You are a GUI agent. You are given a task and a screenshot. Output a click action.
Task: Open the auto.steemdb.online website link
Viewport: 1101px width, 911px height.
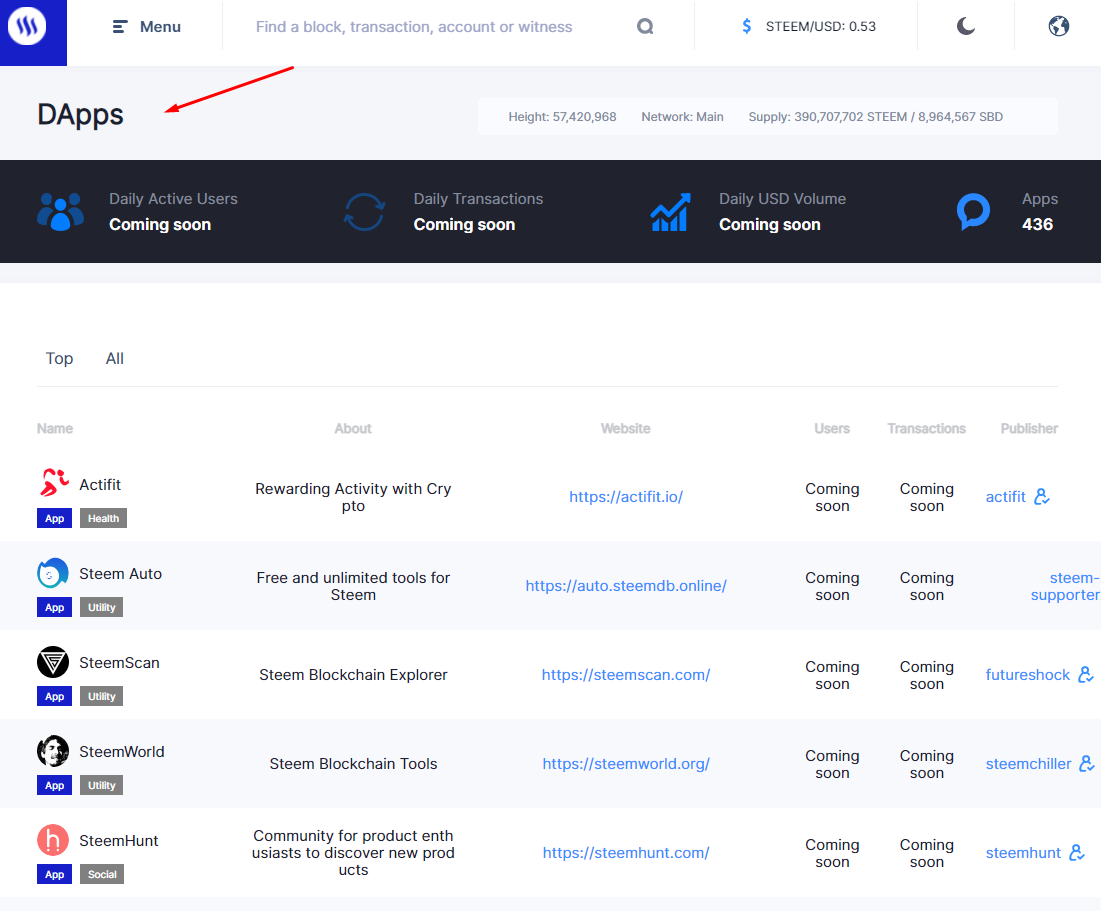pos(626,586)
